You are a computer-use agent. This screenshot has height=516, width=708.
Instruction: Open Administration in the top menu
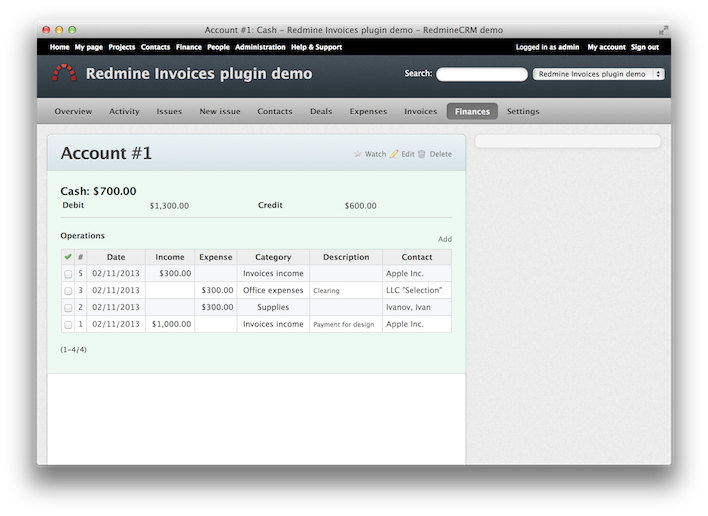[x=260, y=47]
